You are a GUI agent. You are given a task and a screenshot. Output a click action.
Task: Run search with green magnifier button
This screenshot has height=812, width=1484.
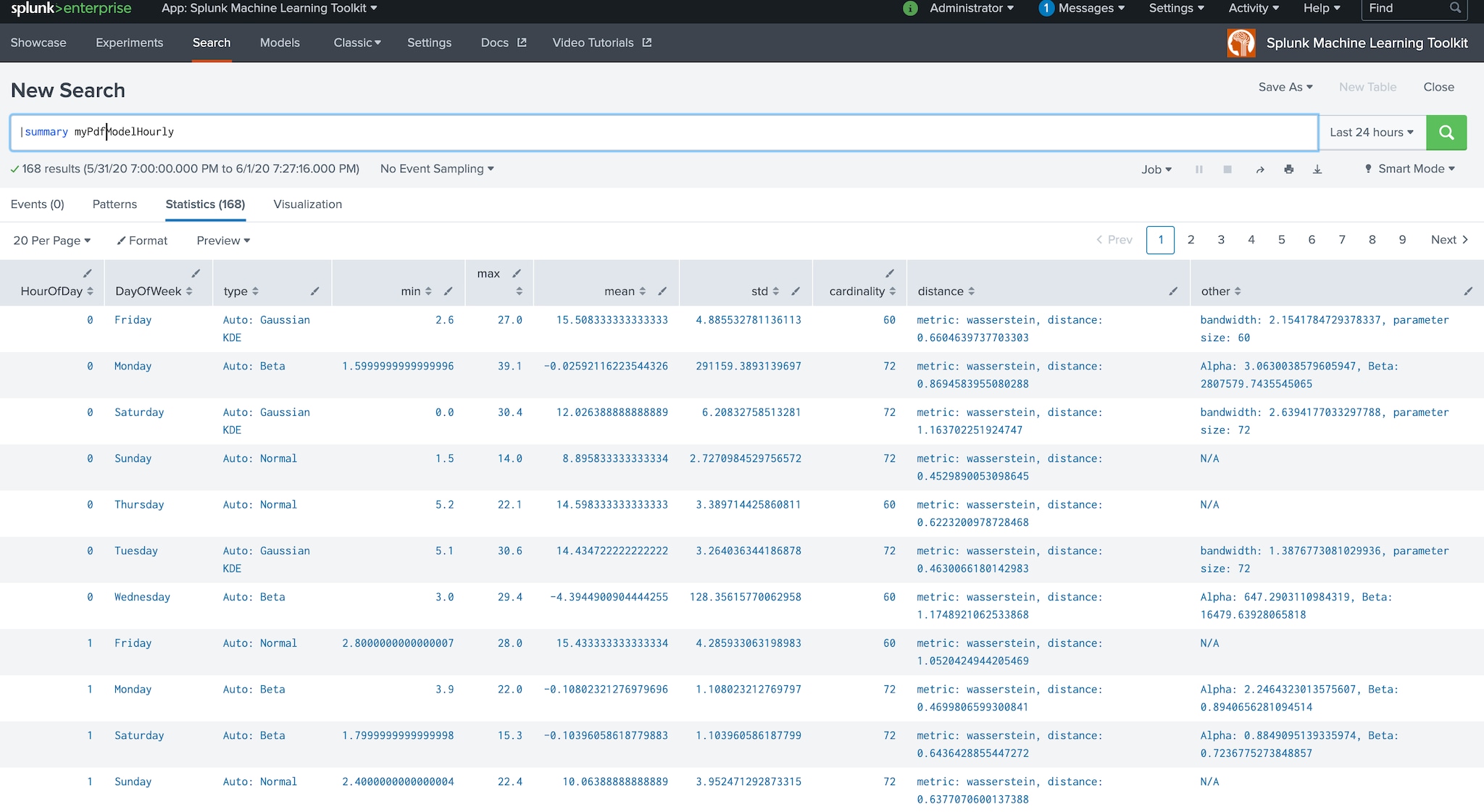[x=1446, y=133]
